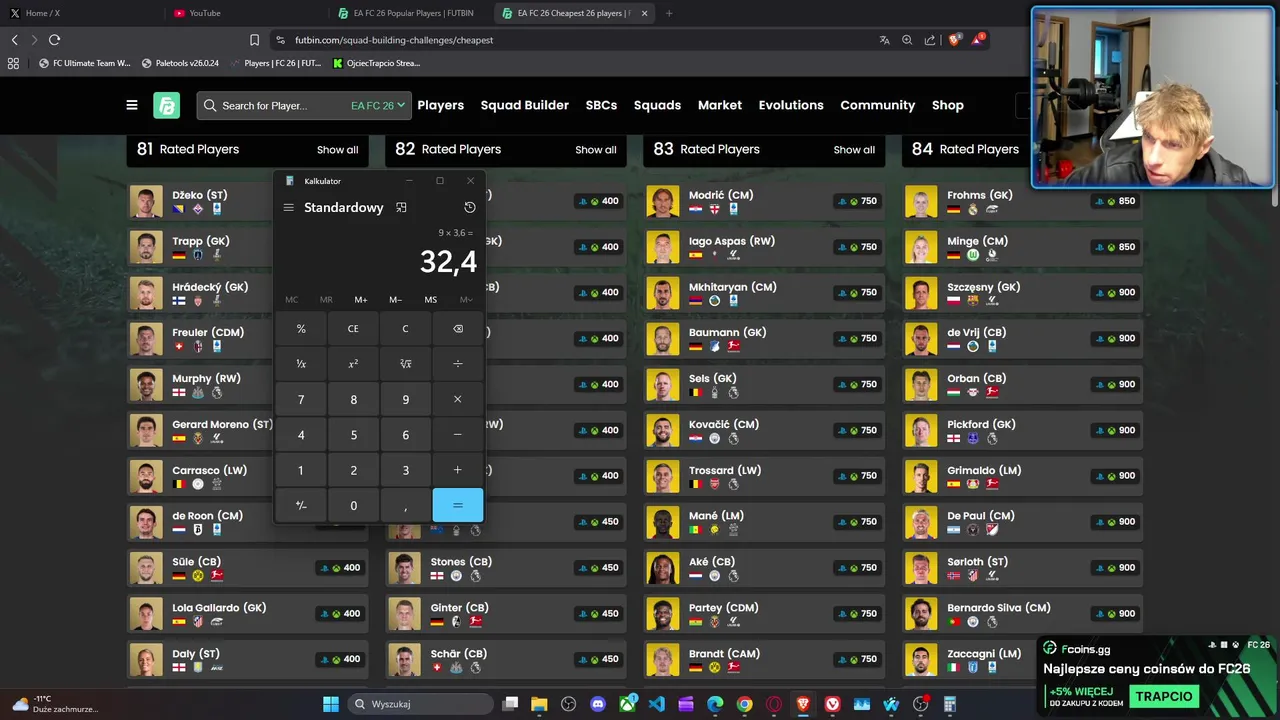Click memory add M+ in calculator

coord(360,300)
